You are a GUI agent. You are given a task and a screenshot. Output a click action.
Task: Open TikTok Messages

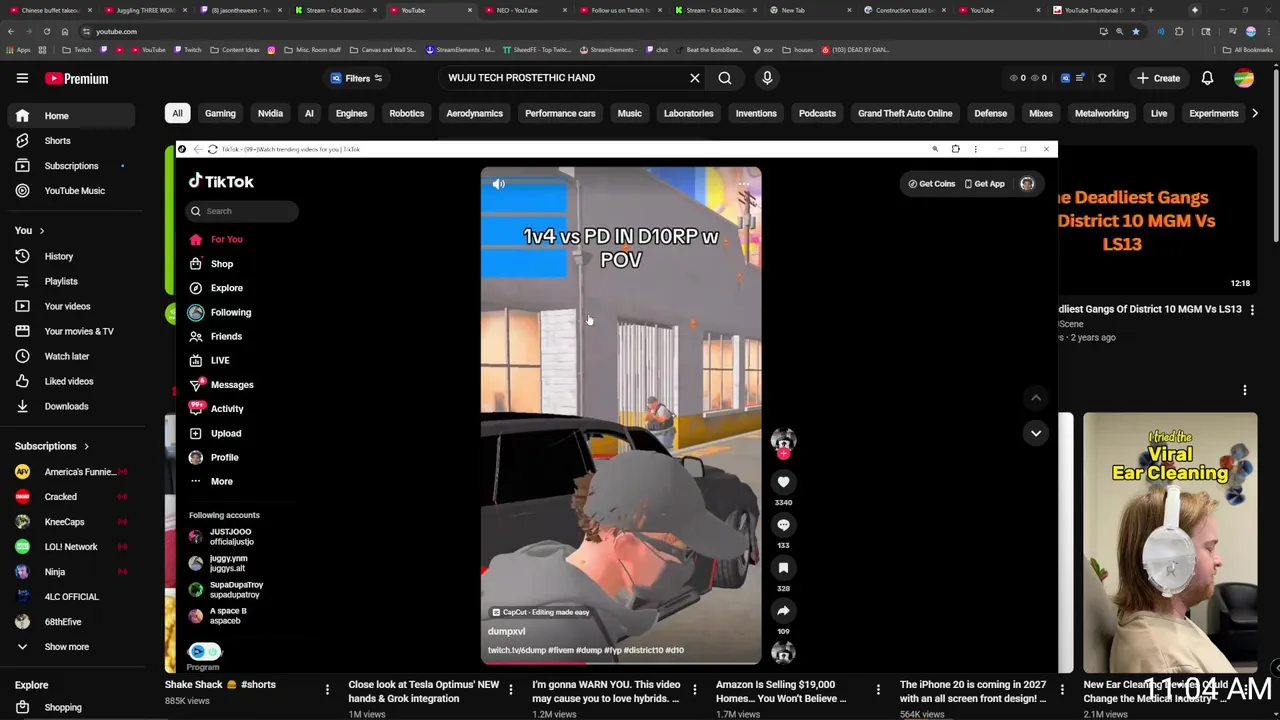(231, 385)
